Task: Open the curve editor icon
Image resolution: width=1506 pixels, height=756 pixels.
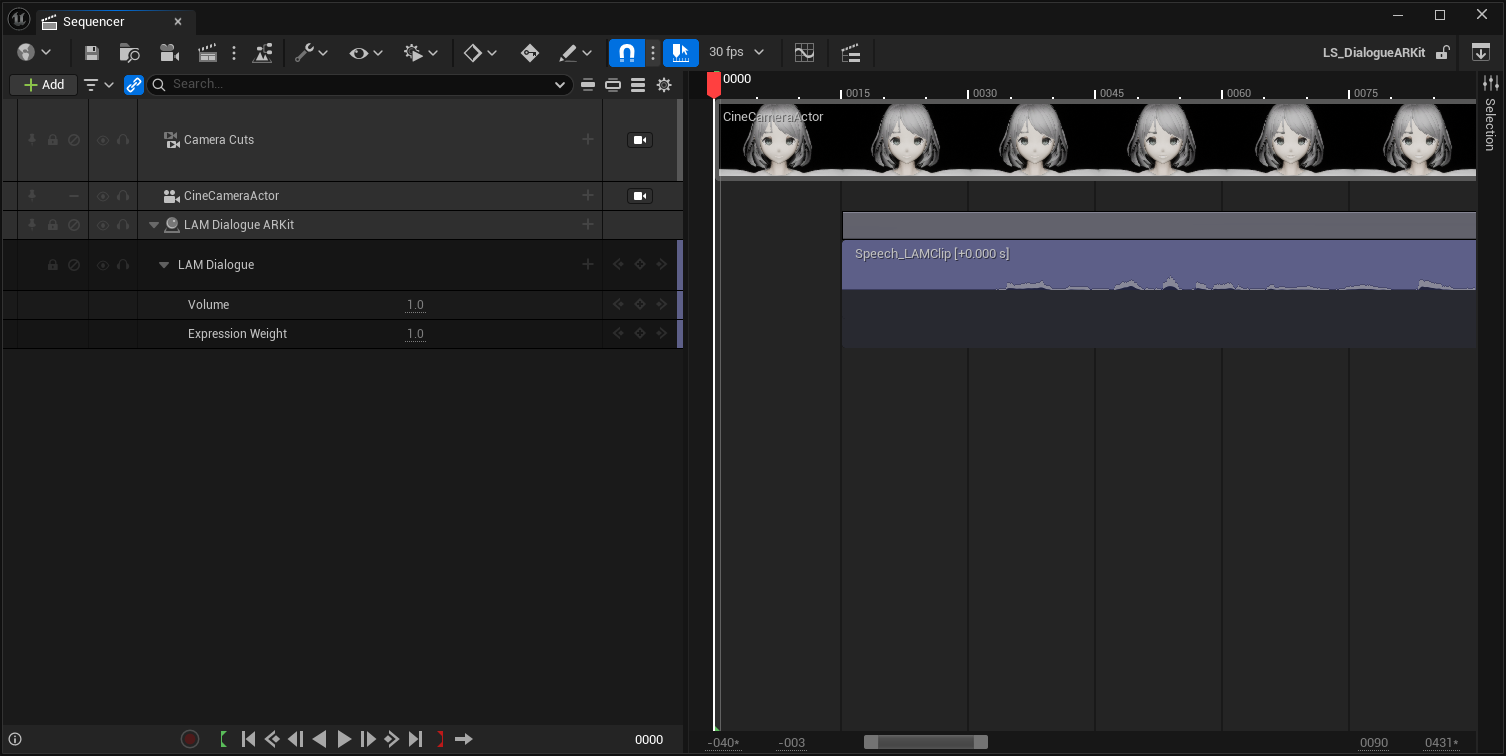Action: click(x=804, y=53)
